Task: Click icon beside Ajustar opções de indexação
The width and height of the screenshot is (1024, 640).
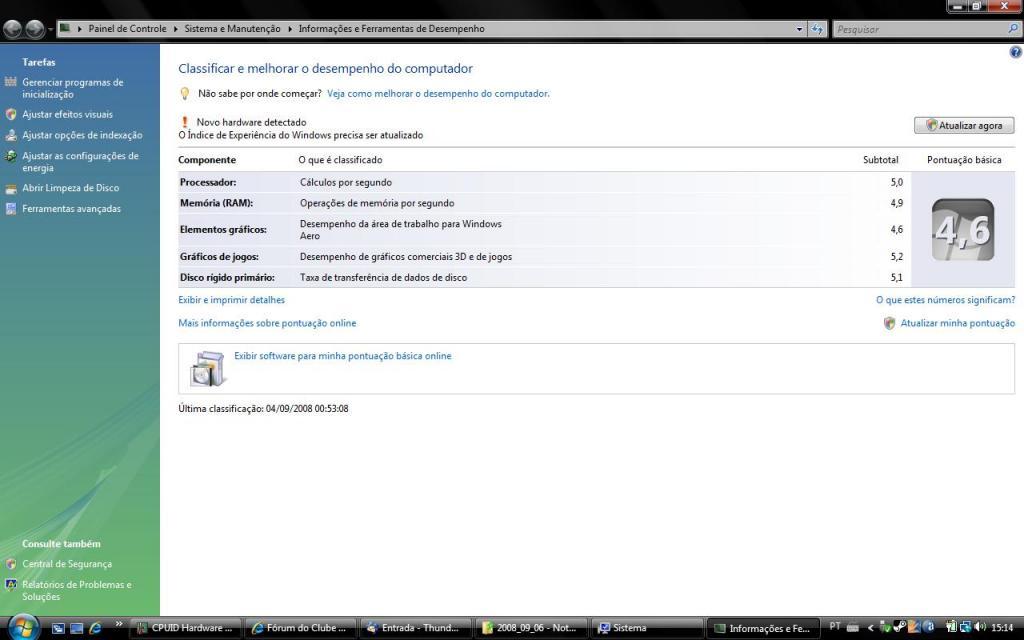Action: 10,135
